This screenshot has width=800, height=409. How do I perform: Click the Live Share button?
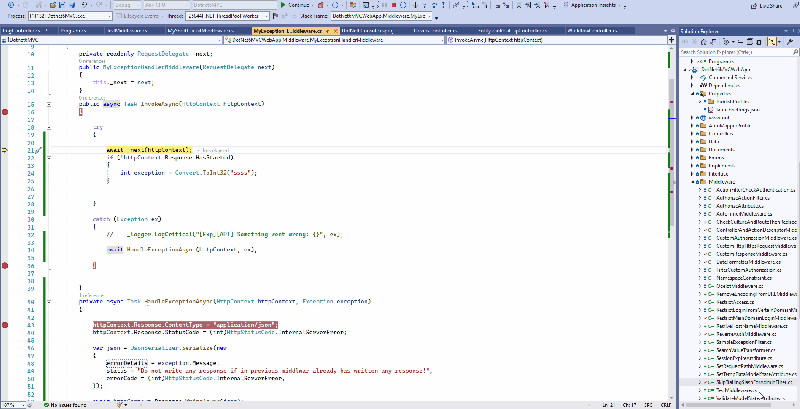click(769, 5)
